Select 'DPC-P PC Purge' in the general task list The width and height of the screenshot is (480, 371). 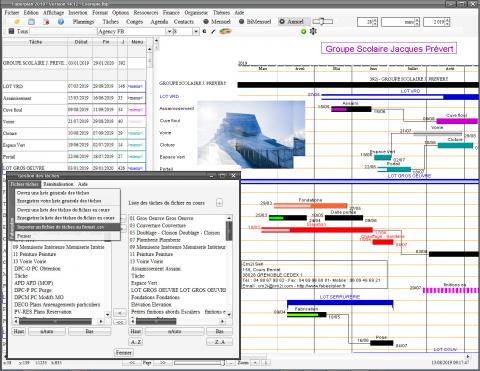click(58, 290)
